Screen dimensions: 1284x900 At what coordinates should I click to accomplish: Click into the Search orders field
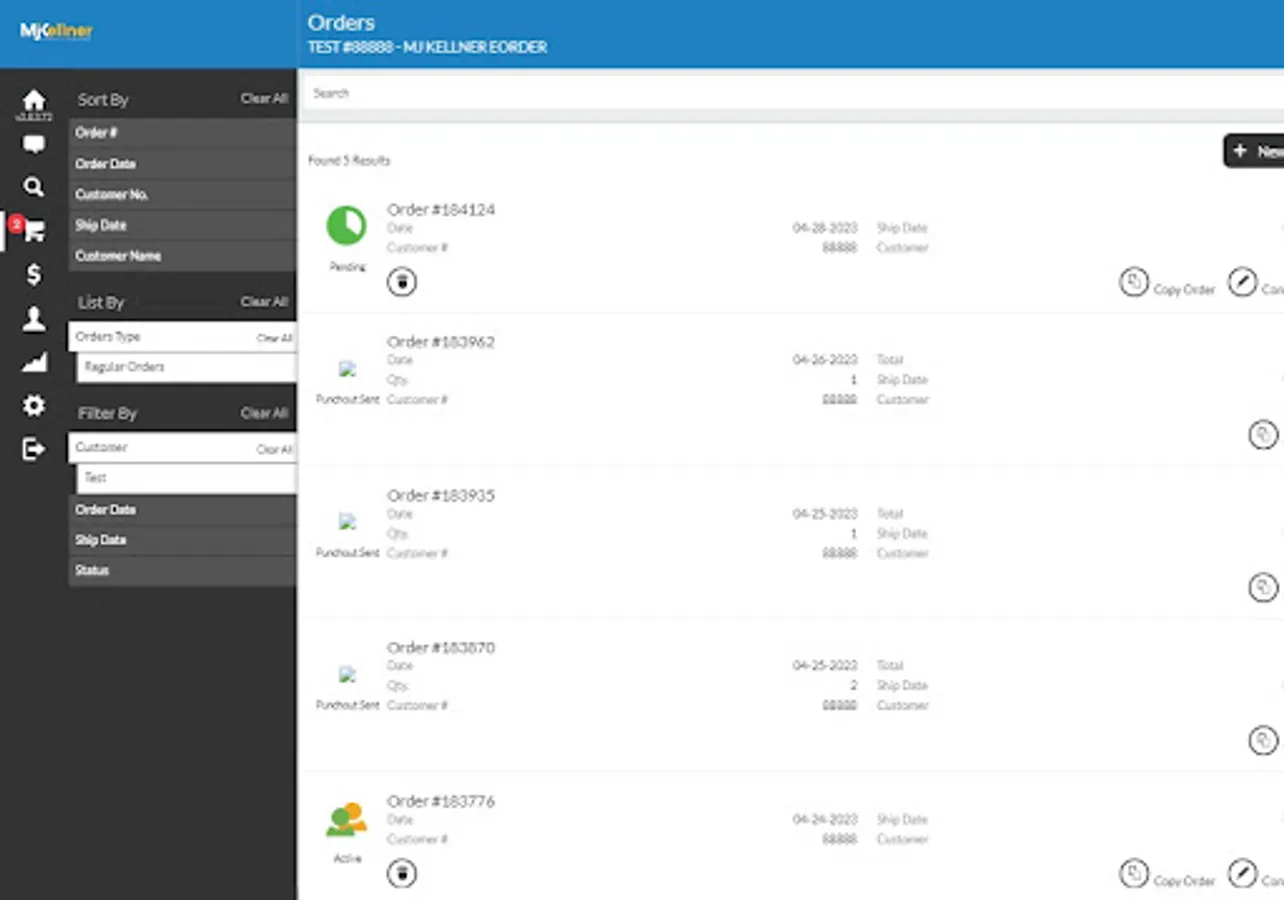[x=792, y=93]
